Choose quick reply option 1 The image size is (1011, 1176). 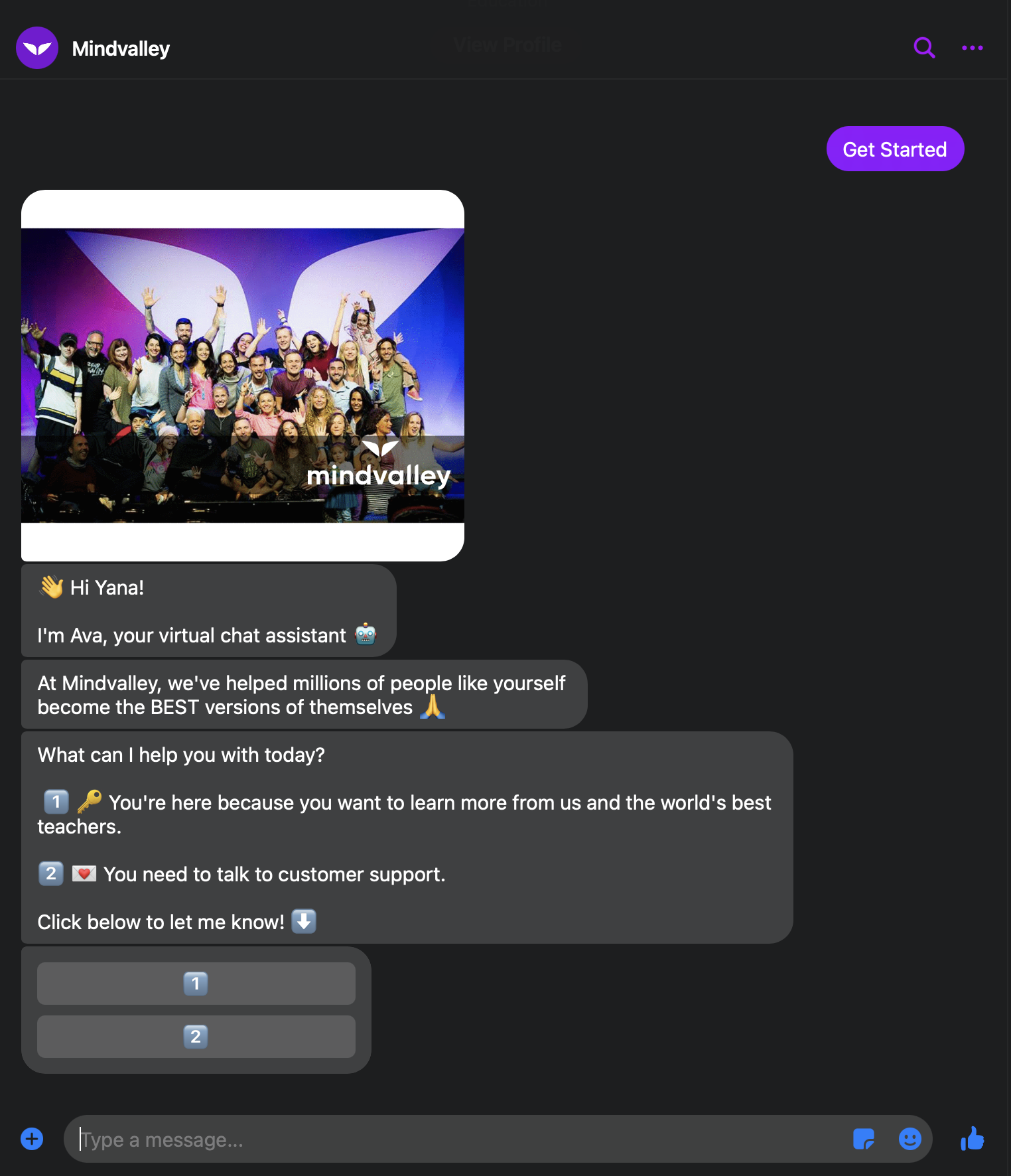click(196, 984)
